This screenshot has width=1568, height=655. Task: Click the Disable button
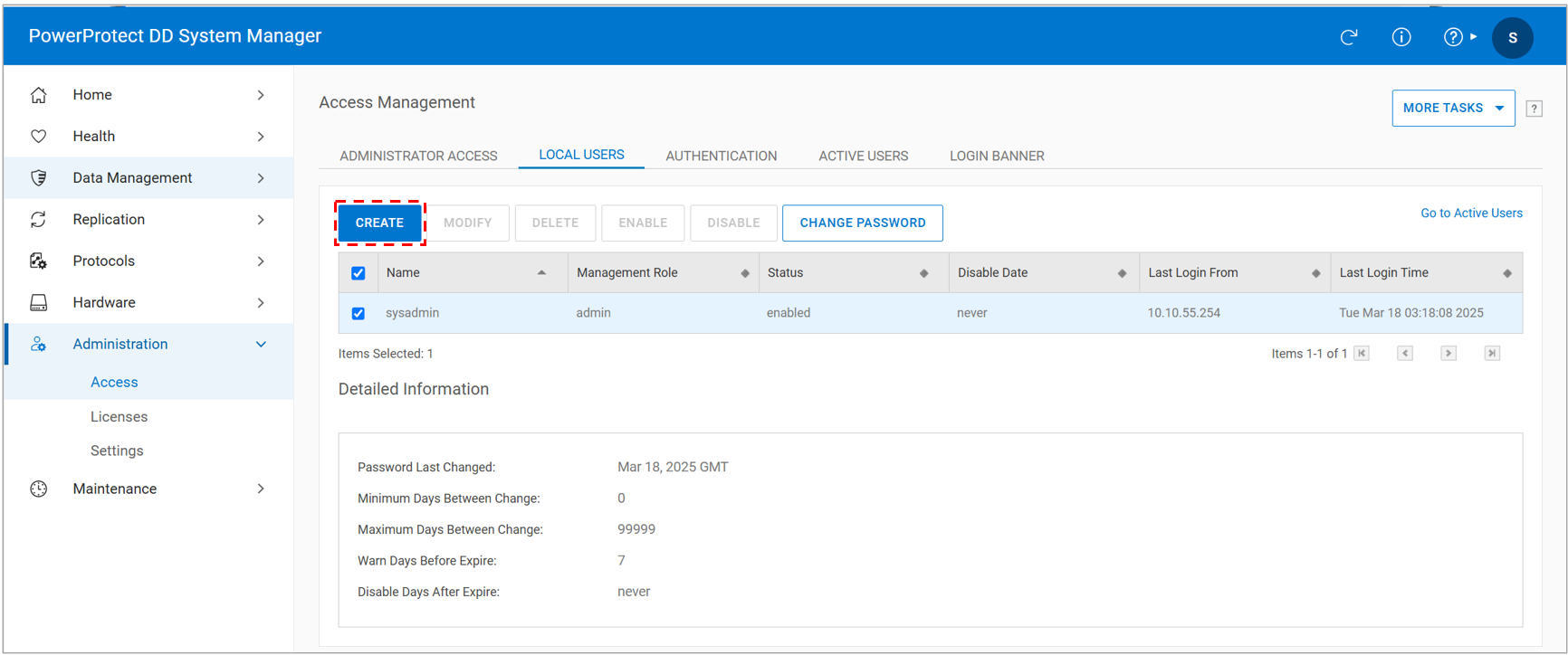[733, 223]
